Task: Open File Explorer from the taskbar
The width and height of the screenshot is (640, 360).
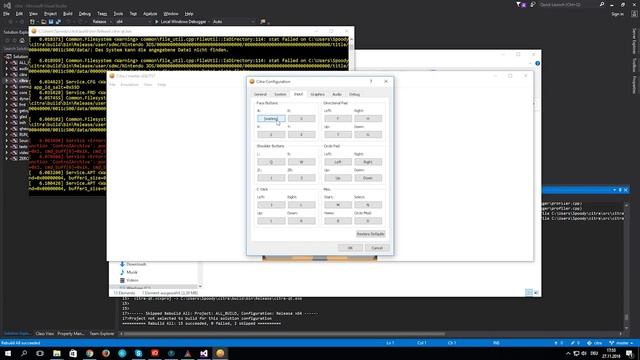Action: point(57,353)
